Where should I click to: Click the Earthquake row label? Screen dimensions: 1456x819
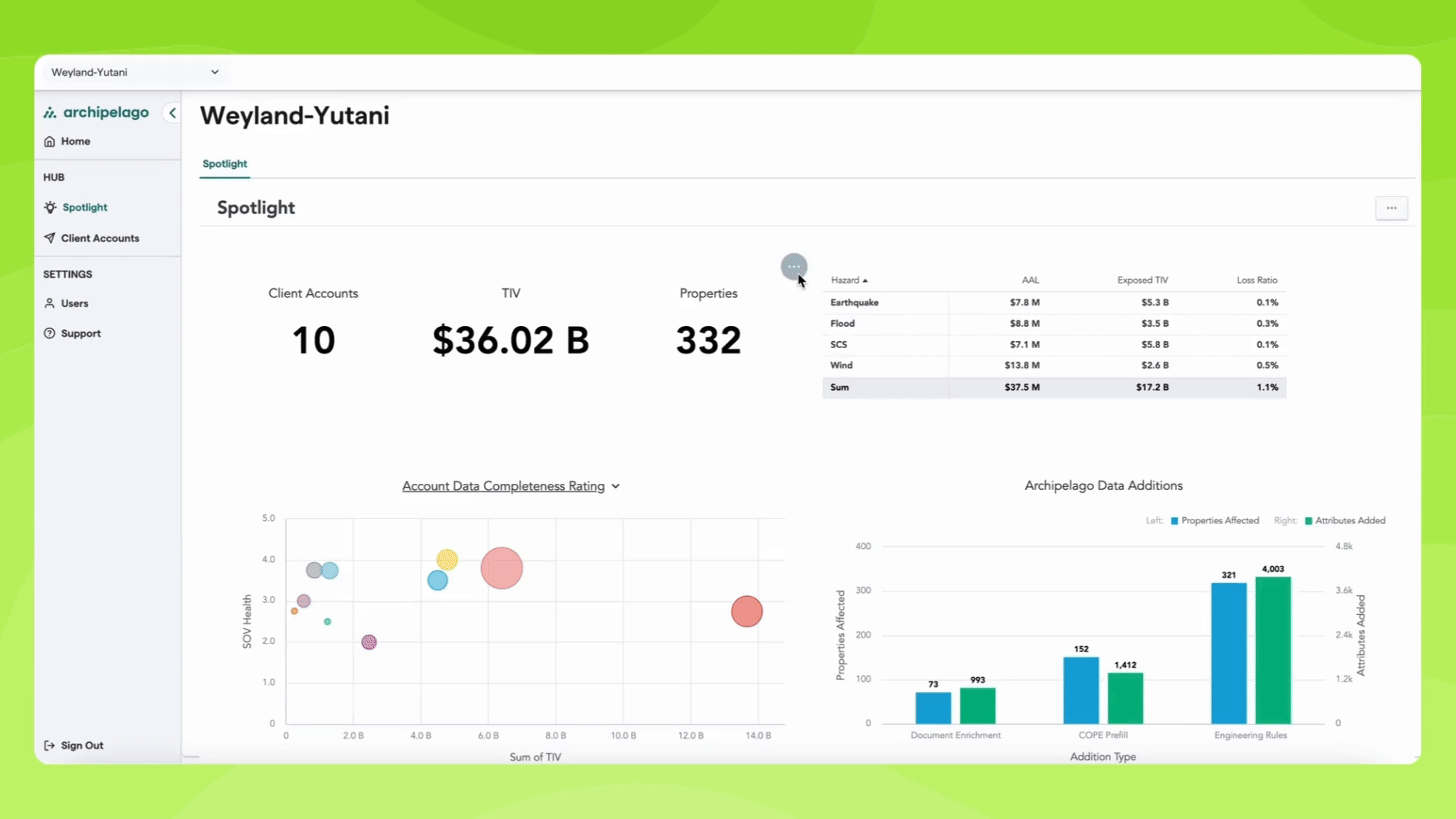pyautogui.click(x=854, y=303)
